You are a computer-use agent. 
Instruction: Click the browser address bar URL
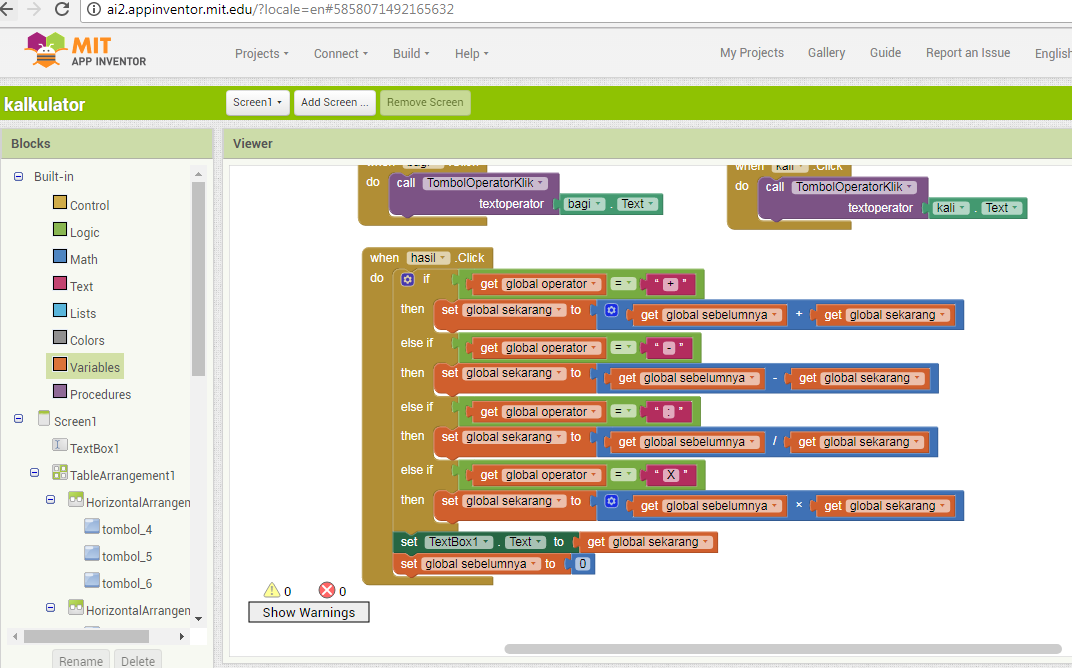pos(280,10)
